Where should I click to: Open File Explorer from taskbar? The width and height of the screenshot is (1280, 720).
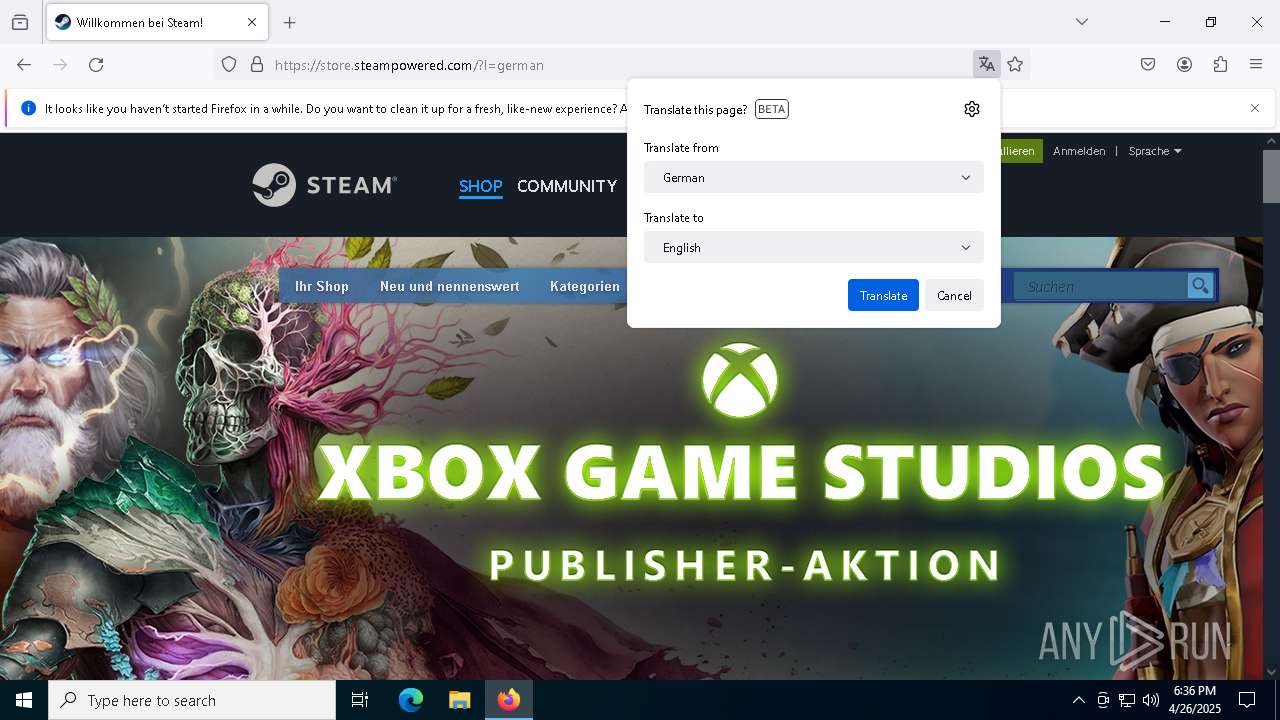[x=459, y=700]
